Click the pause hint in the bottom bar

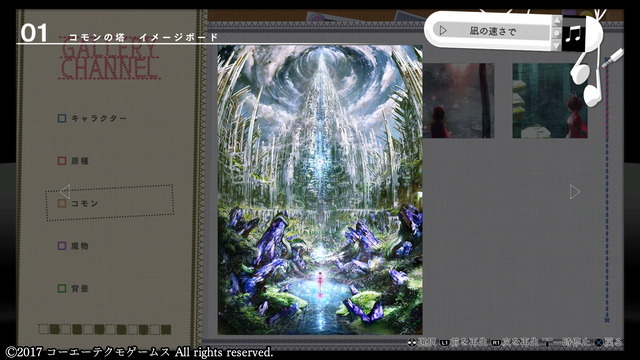[567, 342]
